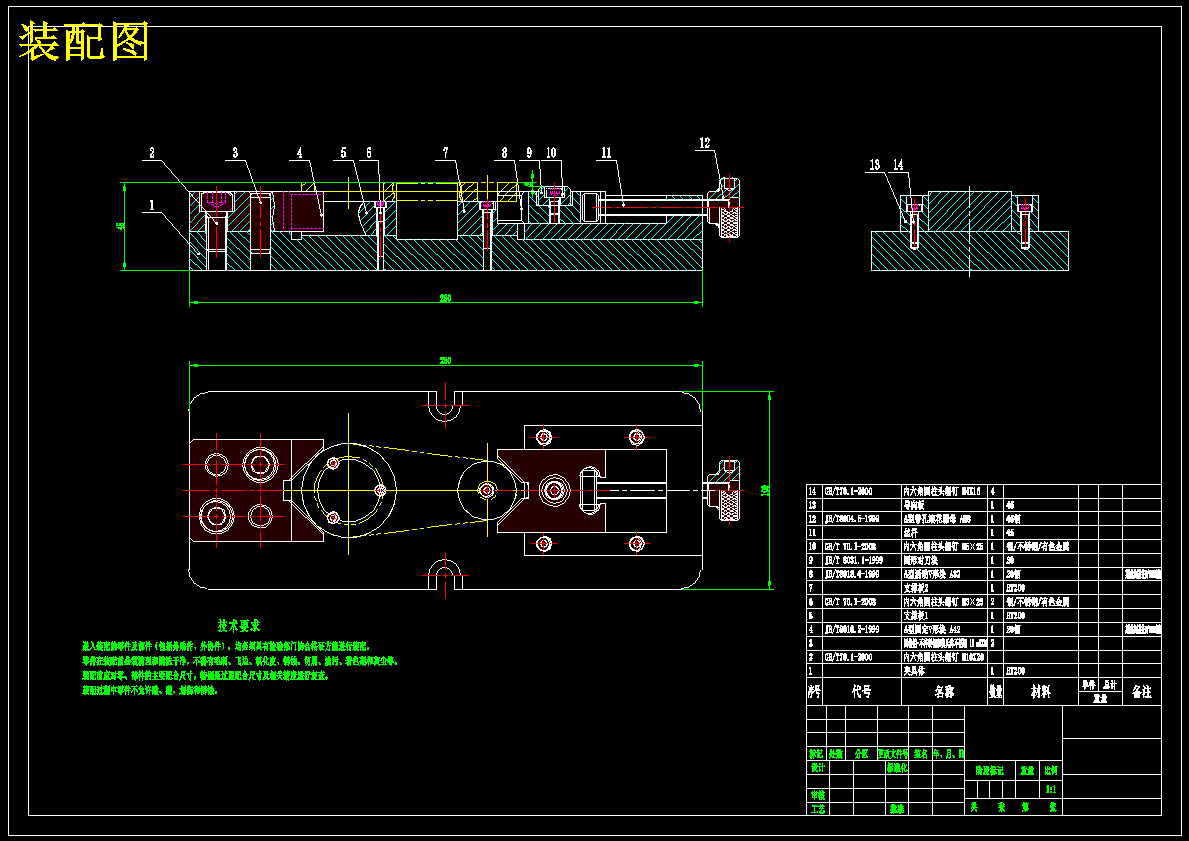This screenshot has height=841, width=1189.
Task: Click the 导向板 part name in row 13
Action: (914, 505)
